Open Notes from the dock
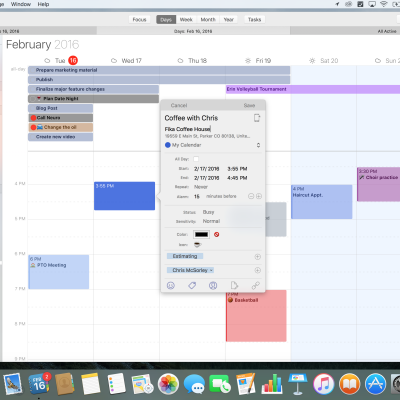 click(90, 384)
